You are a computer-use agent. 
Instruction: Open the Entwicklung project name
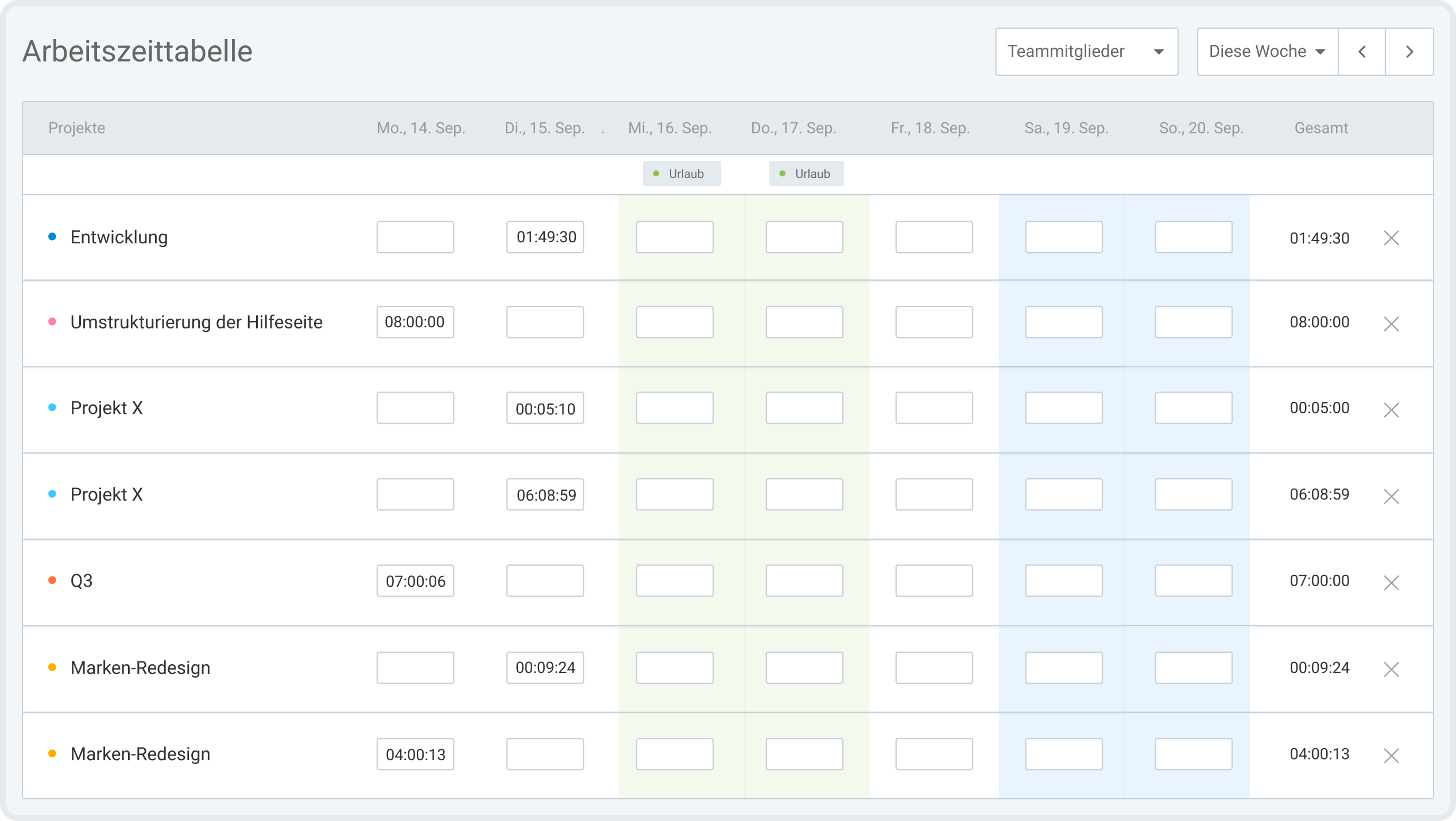(119, 237)
